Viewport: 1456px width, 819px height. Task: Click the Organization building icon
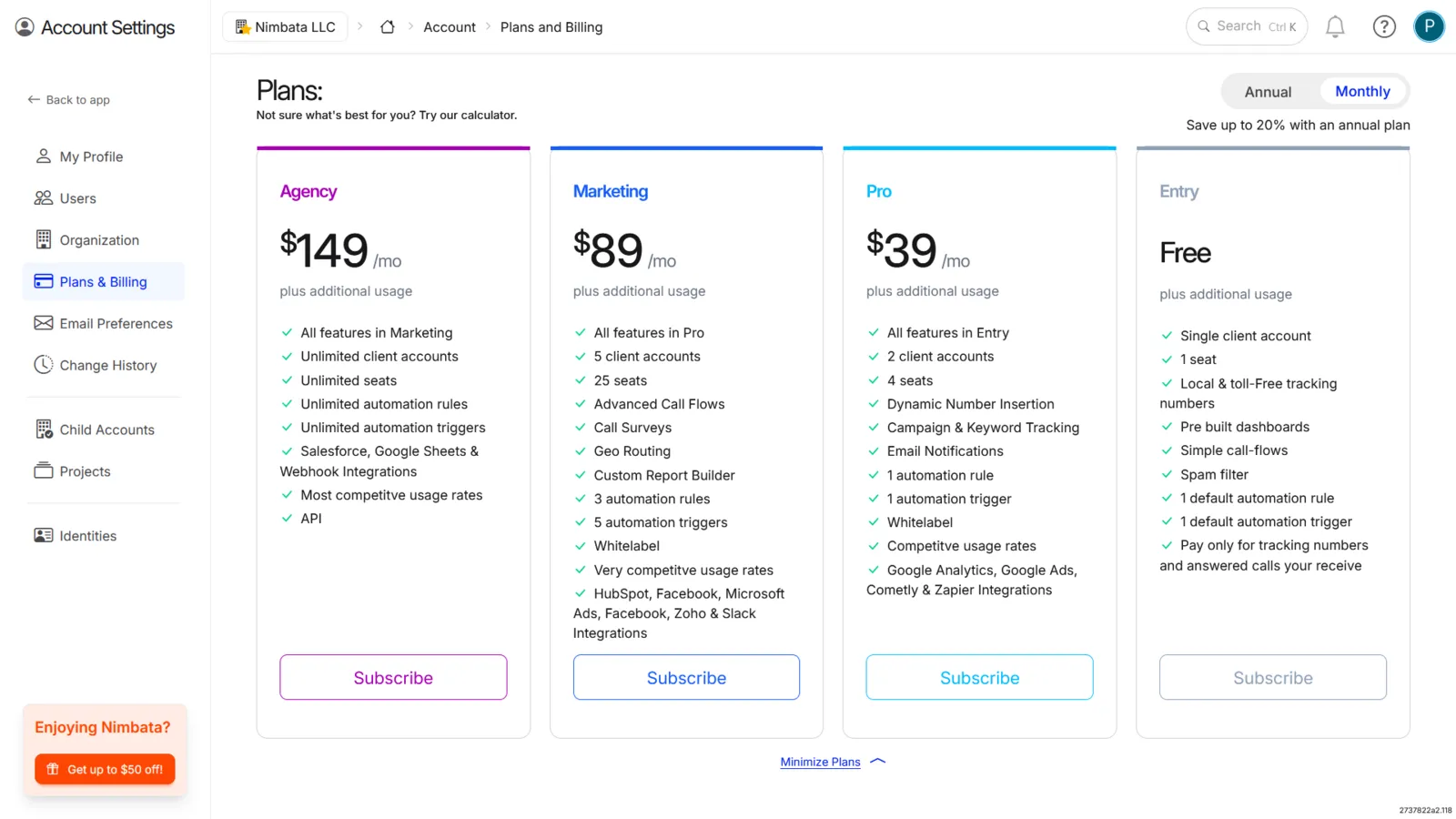coord(43,239)
